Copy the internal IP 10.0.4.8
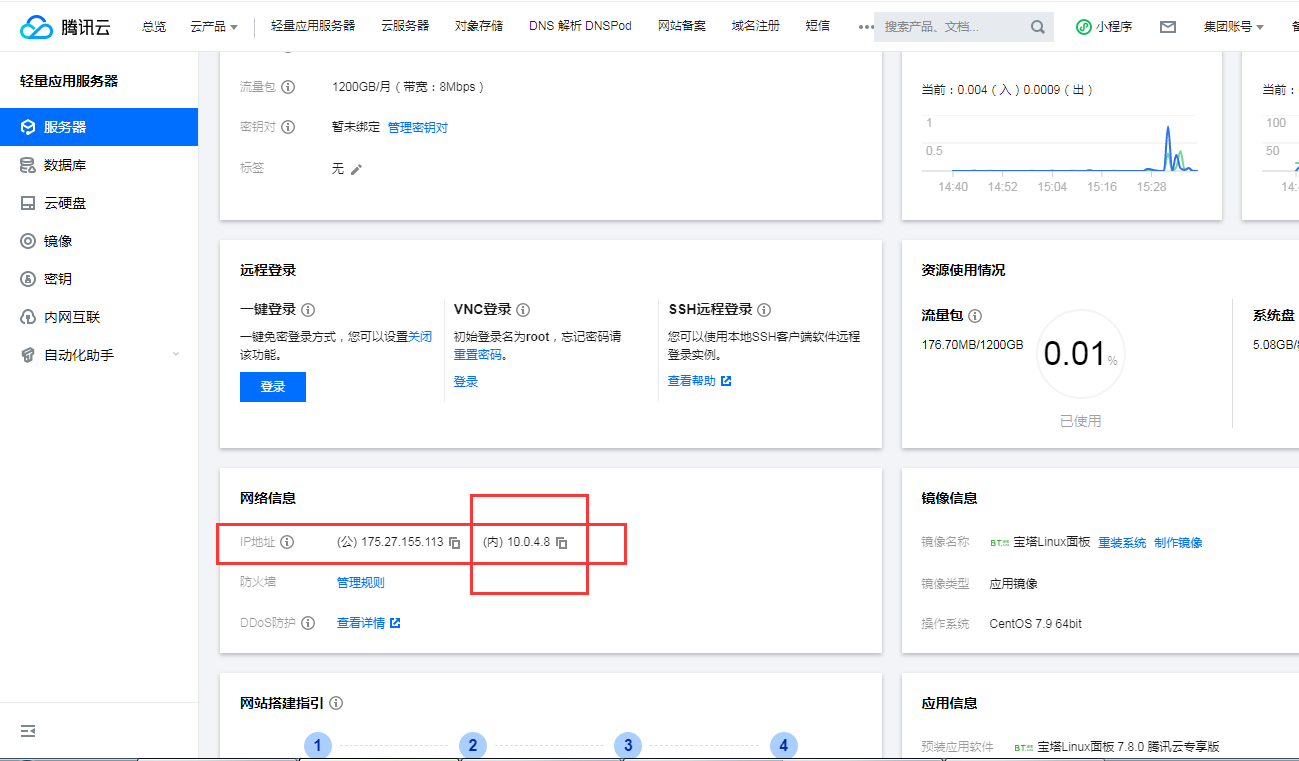 click(562, 543)
